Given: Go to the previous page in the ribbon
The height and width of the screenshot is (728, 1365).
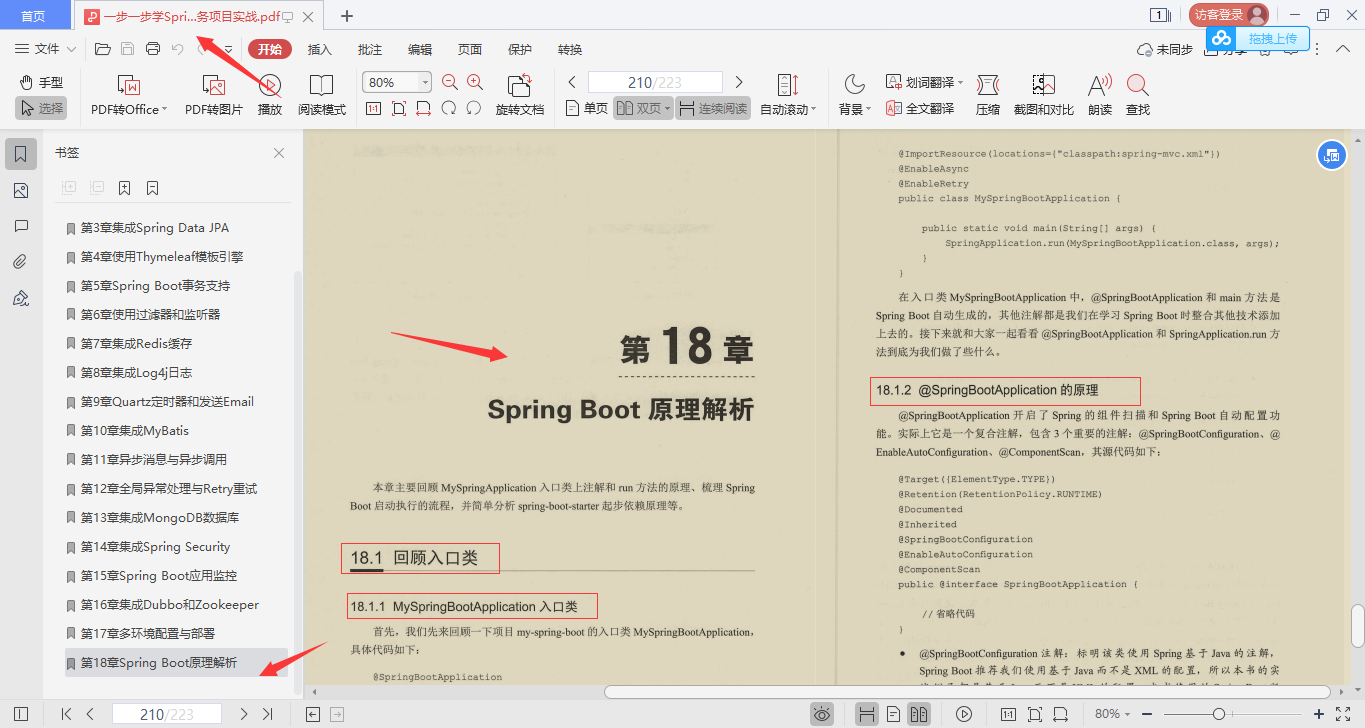Looking at the screenshot, I should pos(572,82).
